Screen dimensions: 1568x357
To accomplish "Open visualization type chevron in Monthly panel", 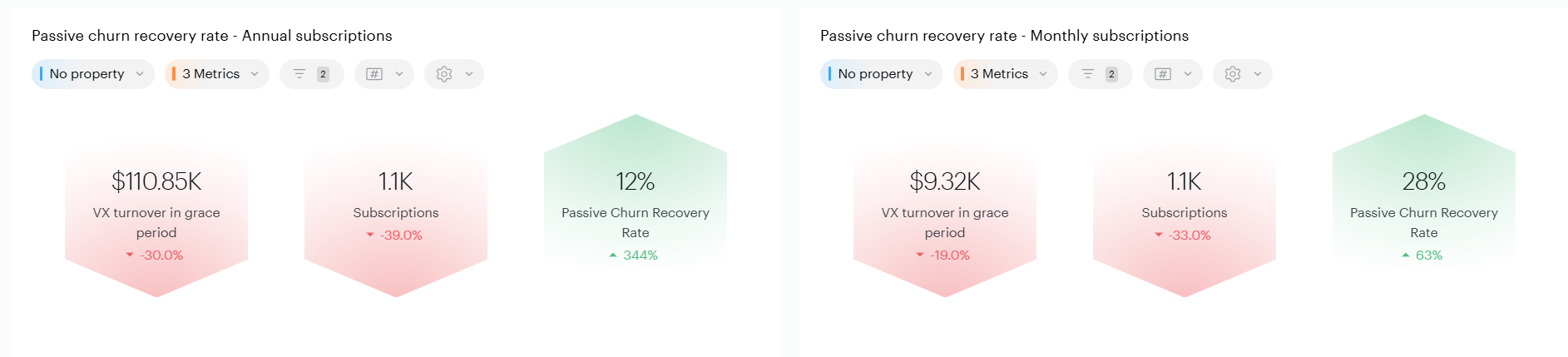I will pos(1188,74).
